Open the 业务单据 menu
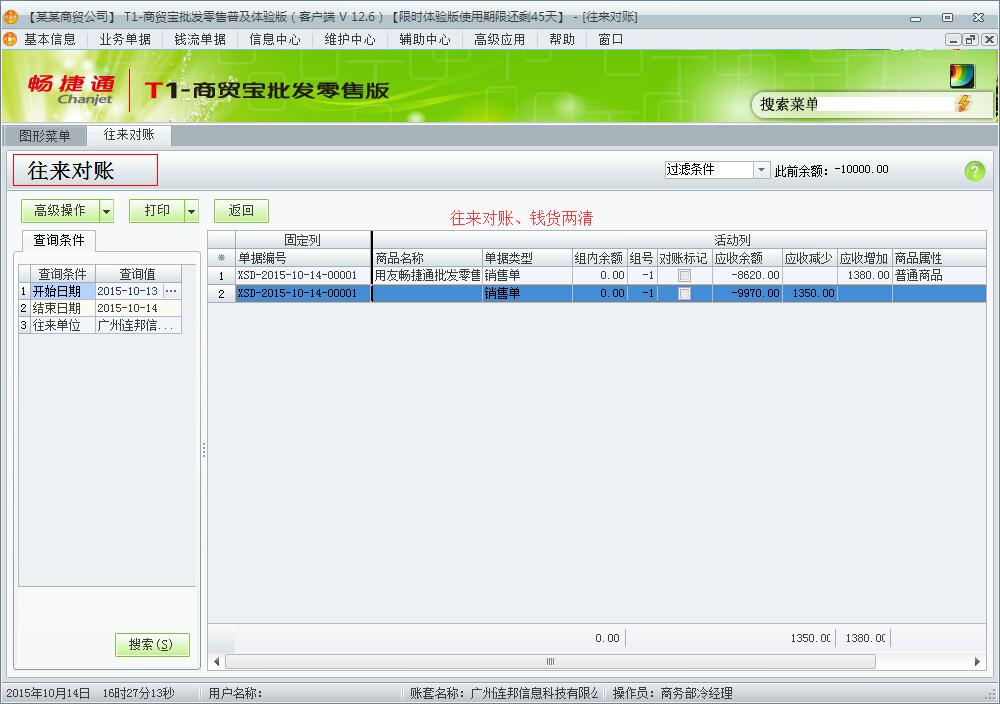Screen dimensions: 1000x704 125,39
